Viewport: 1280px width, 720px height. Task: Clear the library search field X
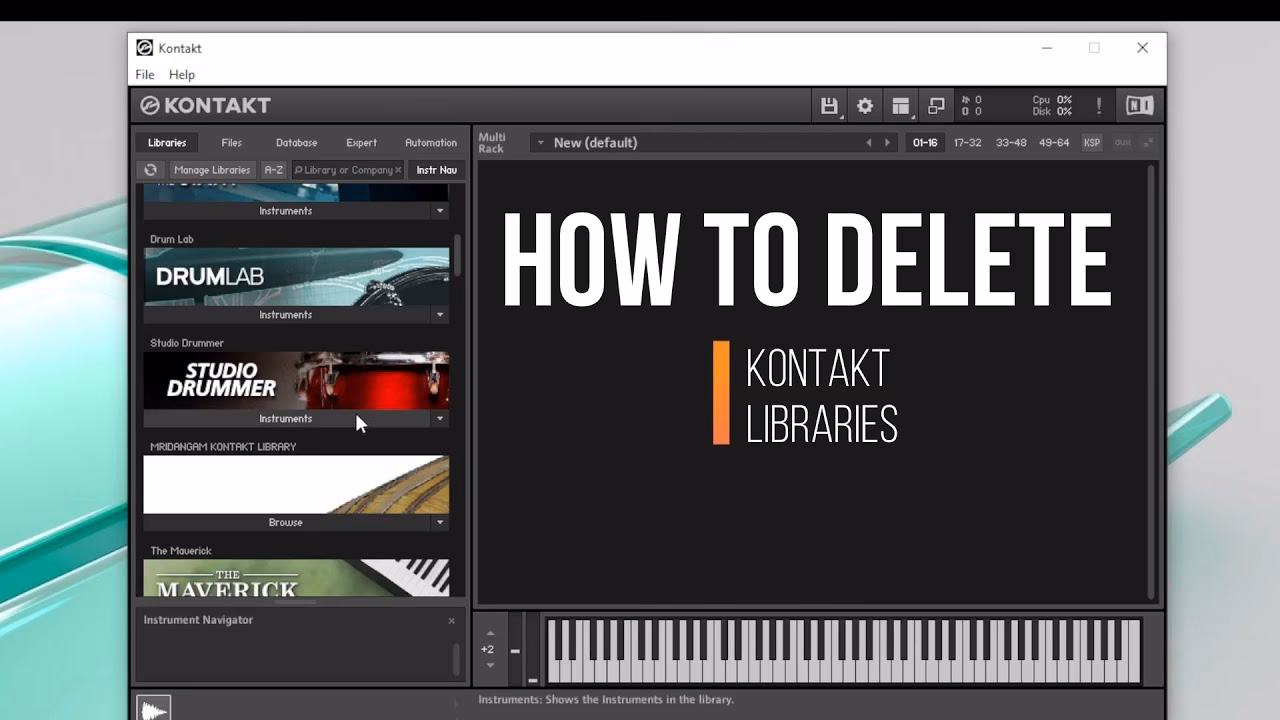(398, 170)
